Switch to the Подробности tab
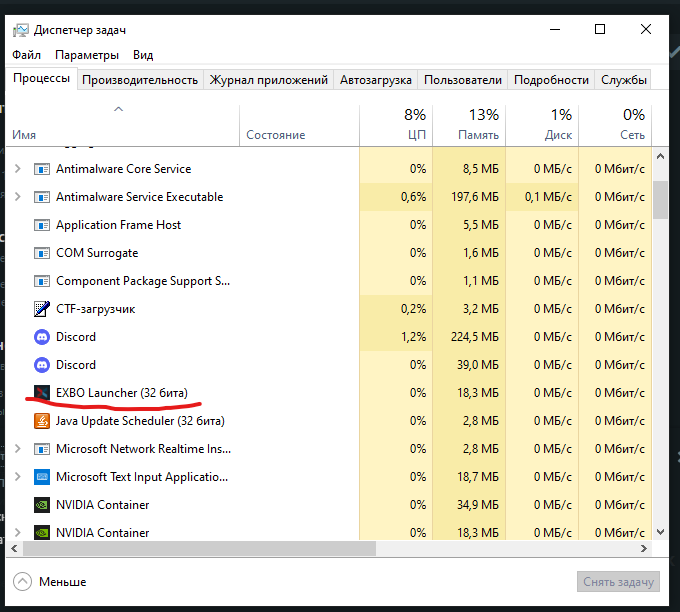 point(551,80)
